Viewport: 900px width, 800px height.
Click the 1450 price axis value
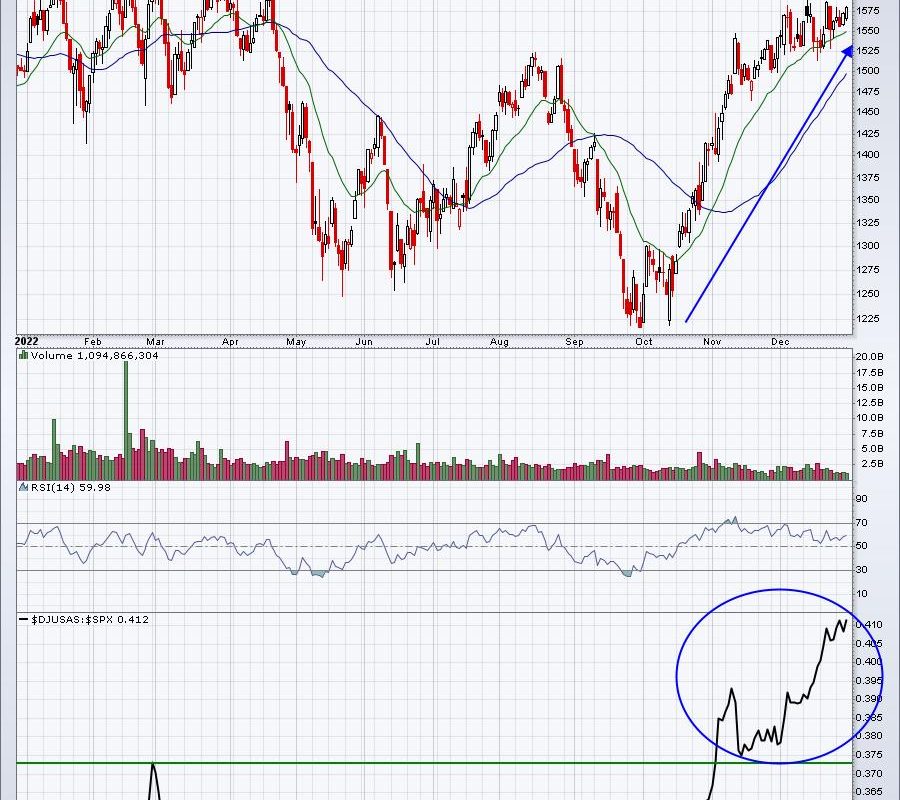[x=868, y=112]
